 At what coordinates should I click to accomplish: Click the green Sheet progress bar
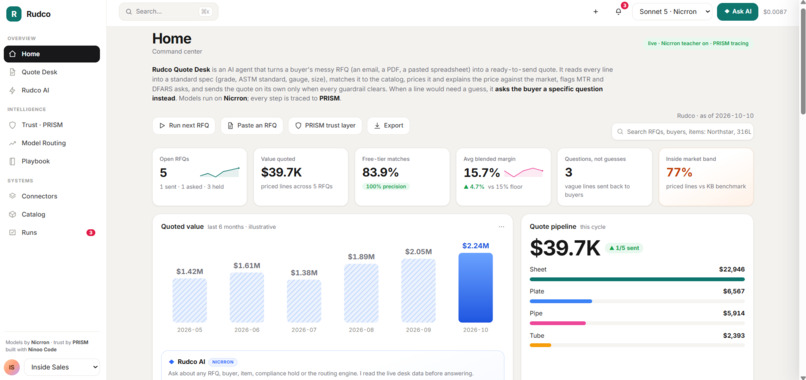coord(637,279)
